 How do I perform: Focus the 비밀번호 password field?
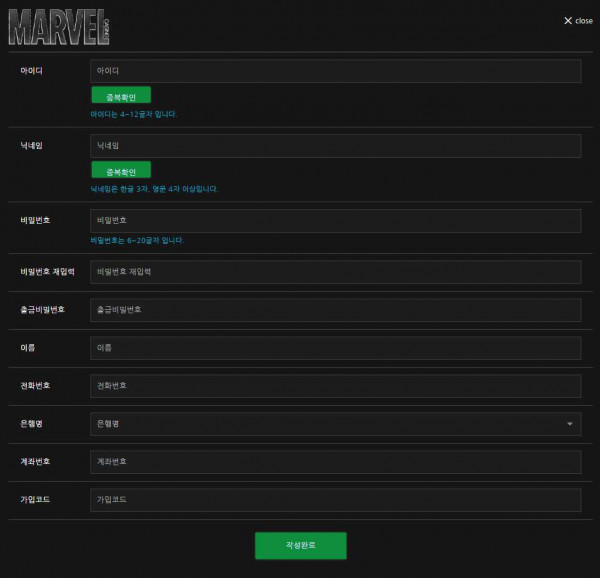(x=336, y=221)
